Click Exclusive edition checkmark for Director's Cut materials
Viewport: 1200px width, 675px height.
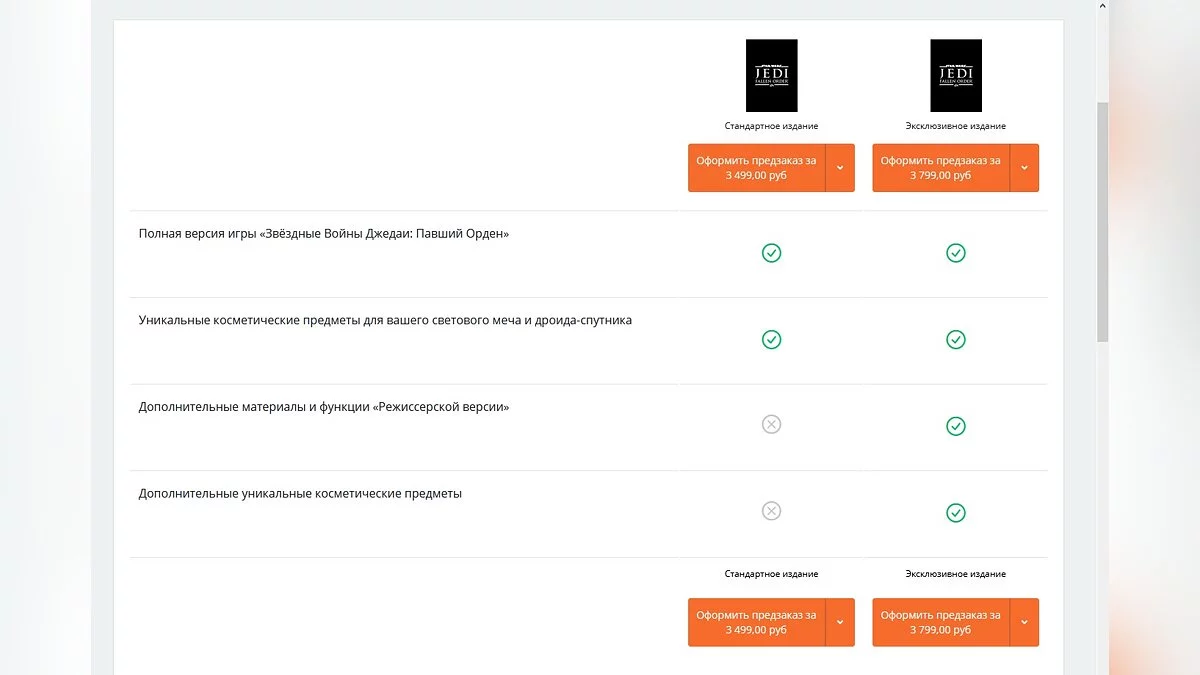click(x=955, y=427)
